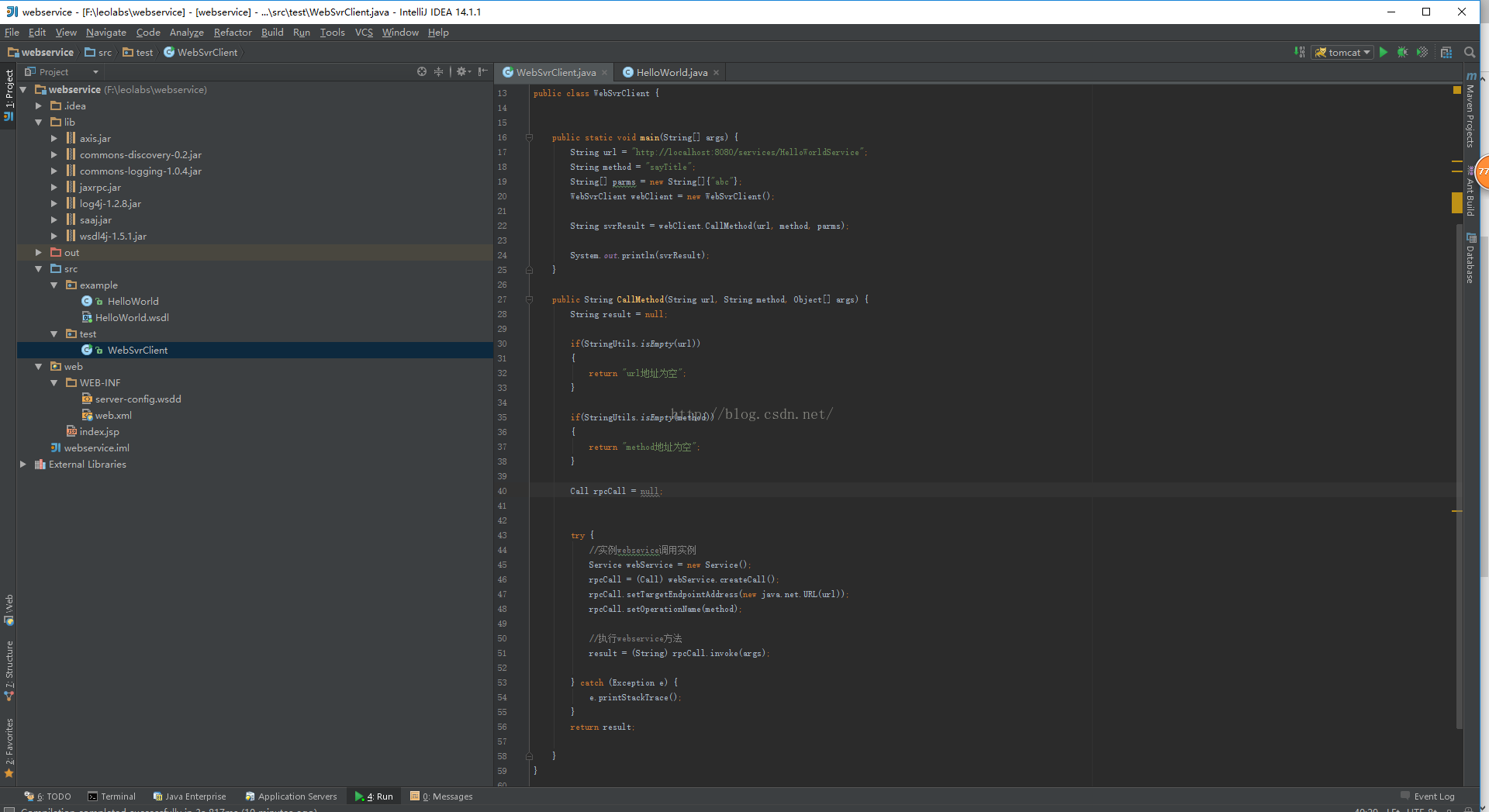Select webservice.iml file
Viewport: 1489px width, 812px height.
pyautogui.click(x=96, y=448)
